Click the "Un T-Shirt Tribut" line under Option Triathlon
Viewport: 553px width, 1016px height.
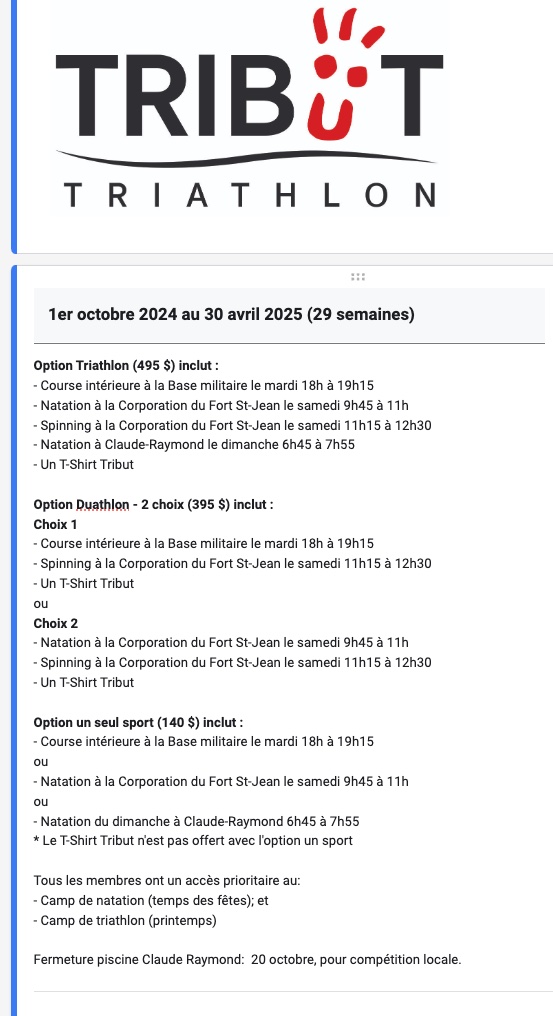[x=84, y=465]
